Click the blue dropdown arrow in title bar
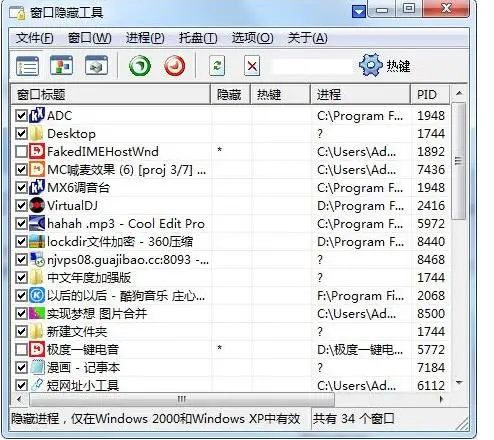The width and height of the screenshot is (494, 440). [359, 12]
